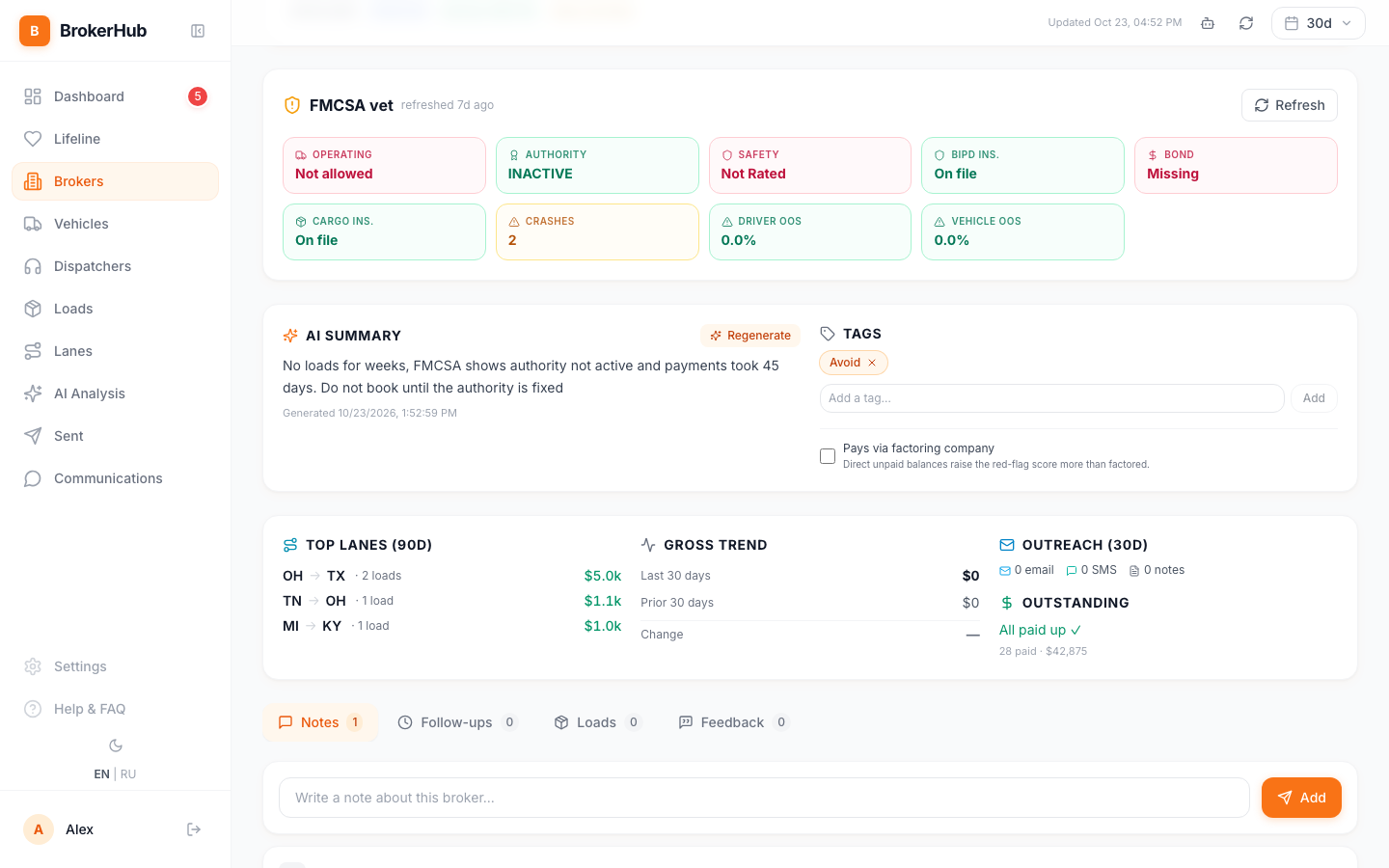Regenerate the AI summary
Viewport: 1389px width, 868px height.
[x=750, y=336]
